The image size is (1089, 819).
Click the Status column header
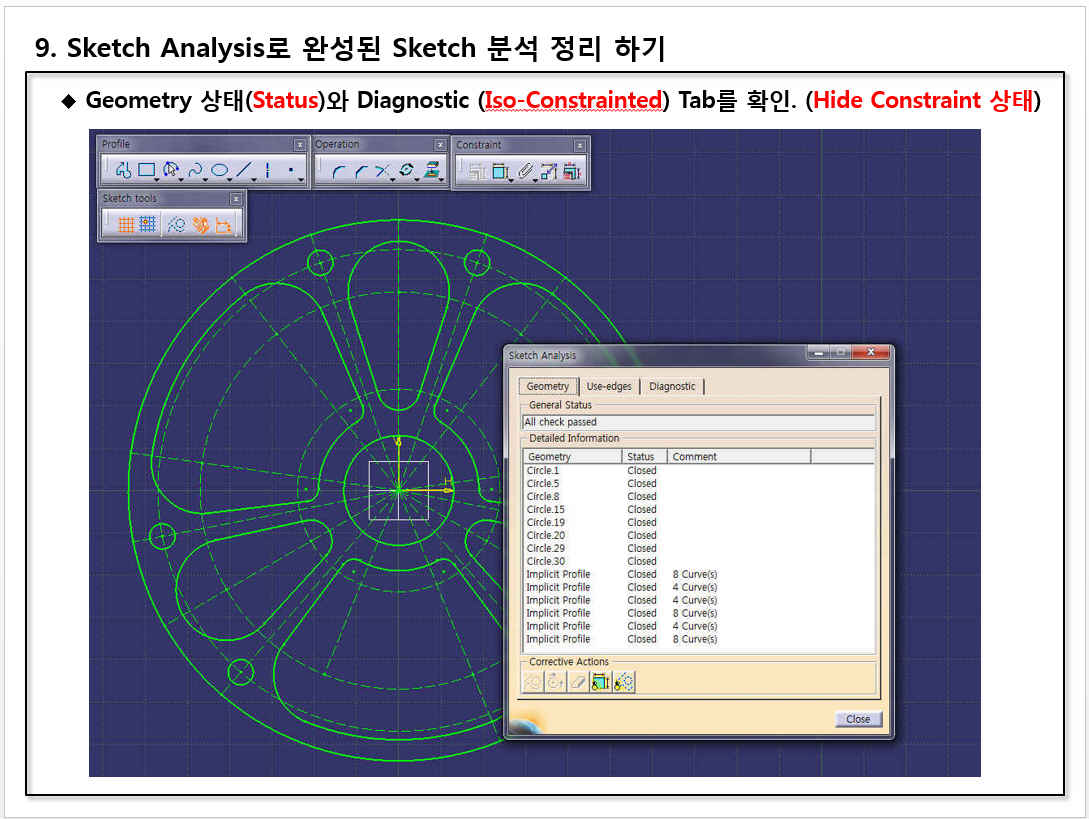(641, 456)
